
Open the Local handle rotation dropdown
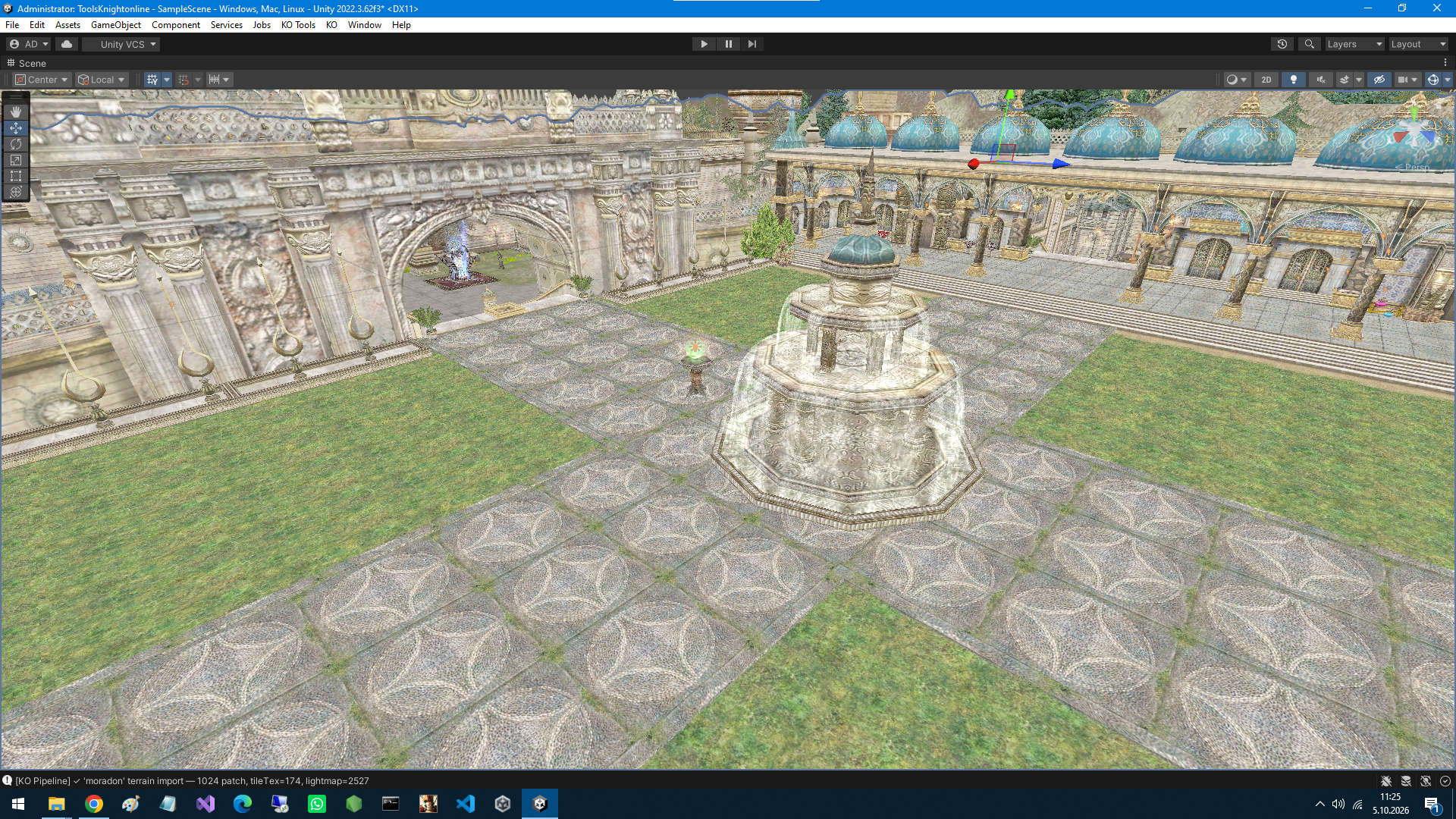click(102, 80)
